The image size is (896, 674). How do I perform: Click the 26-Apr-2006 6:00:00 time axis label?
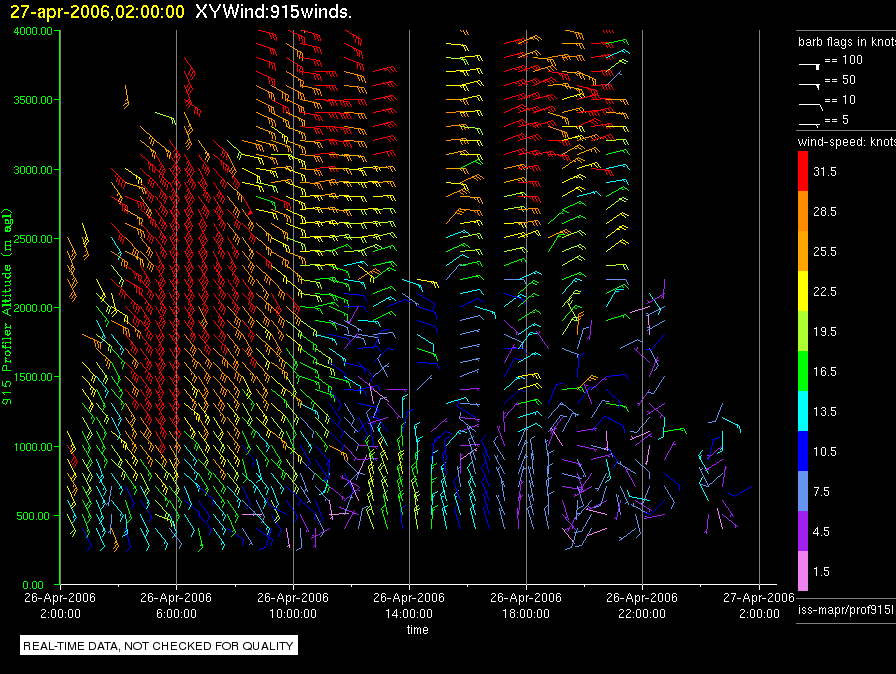[x=176, y=604]
